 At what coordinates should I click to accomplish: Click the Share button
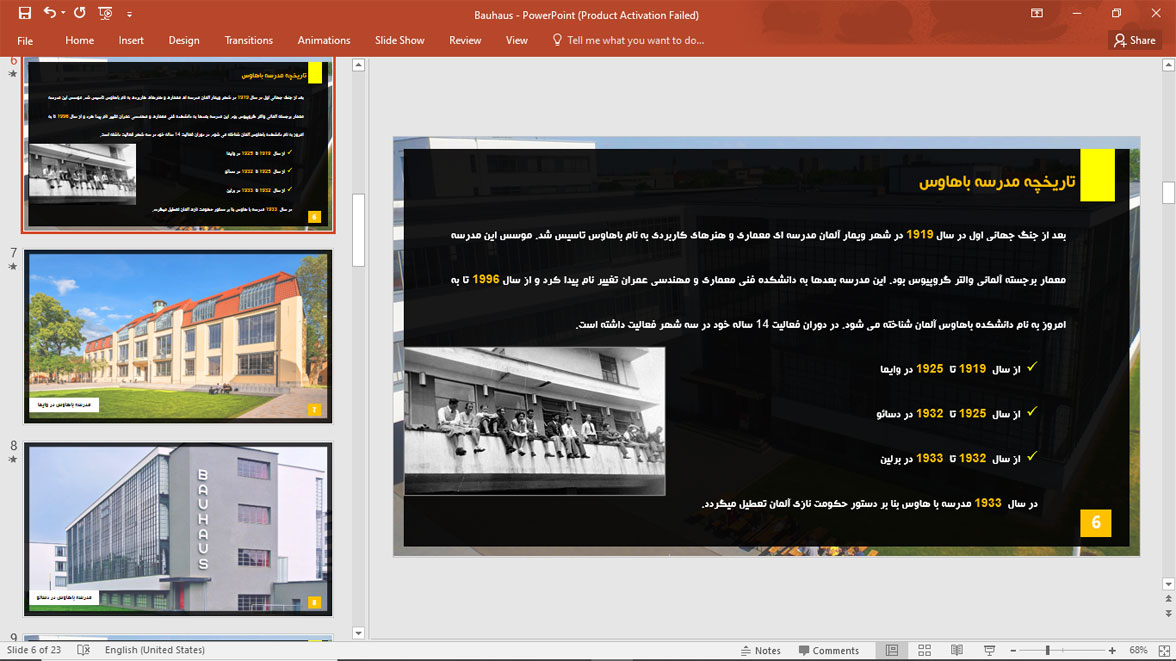point(1135,41)
